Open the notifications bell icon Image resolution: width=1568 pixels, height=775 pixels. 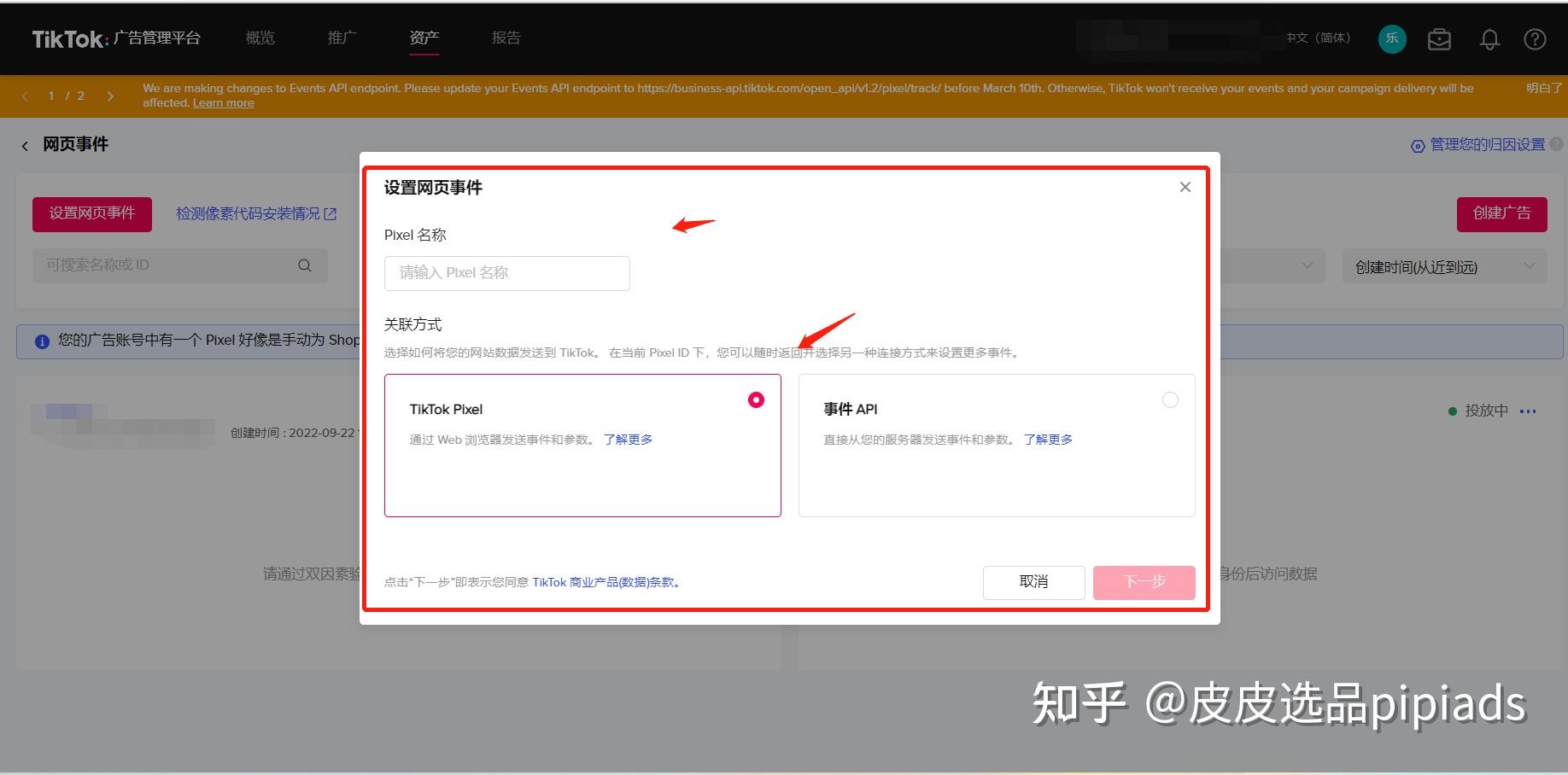tap(1489, 39)
